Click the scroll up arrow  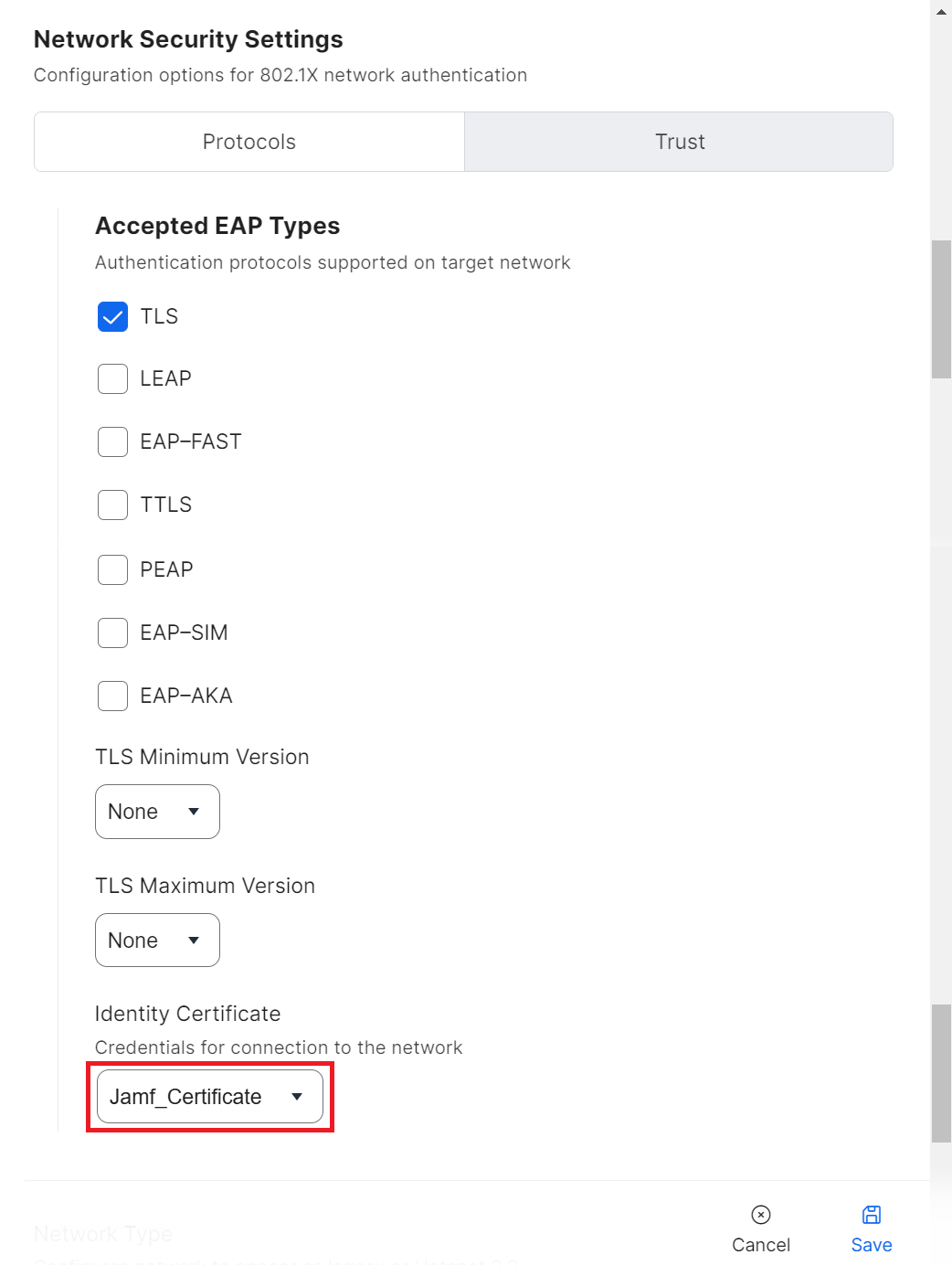(x=941, y=12)
